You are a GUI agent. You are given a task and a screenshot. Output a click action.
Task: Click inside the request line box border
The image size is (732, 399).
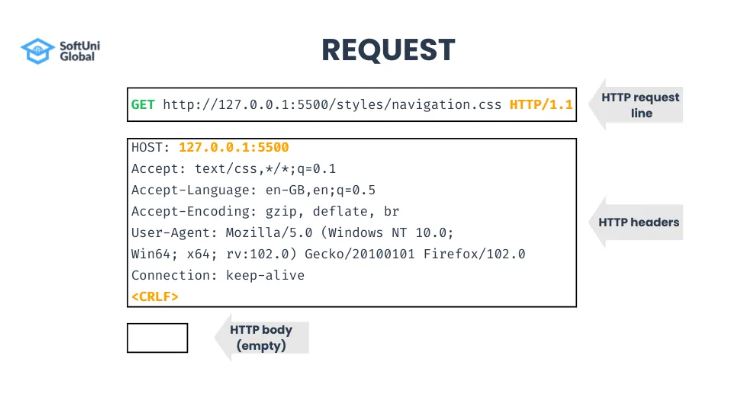pos(352,105)
